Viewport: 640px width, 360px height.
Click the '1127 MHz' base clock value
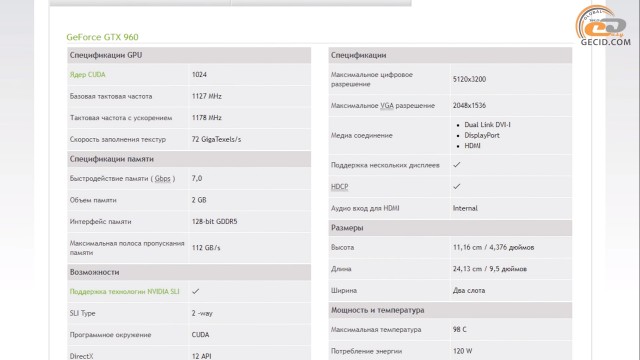pos(207,96)
